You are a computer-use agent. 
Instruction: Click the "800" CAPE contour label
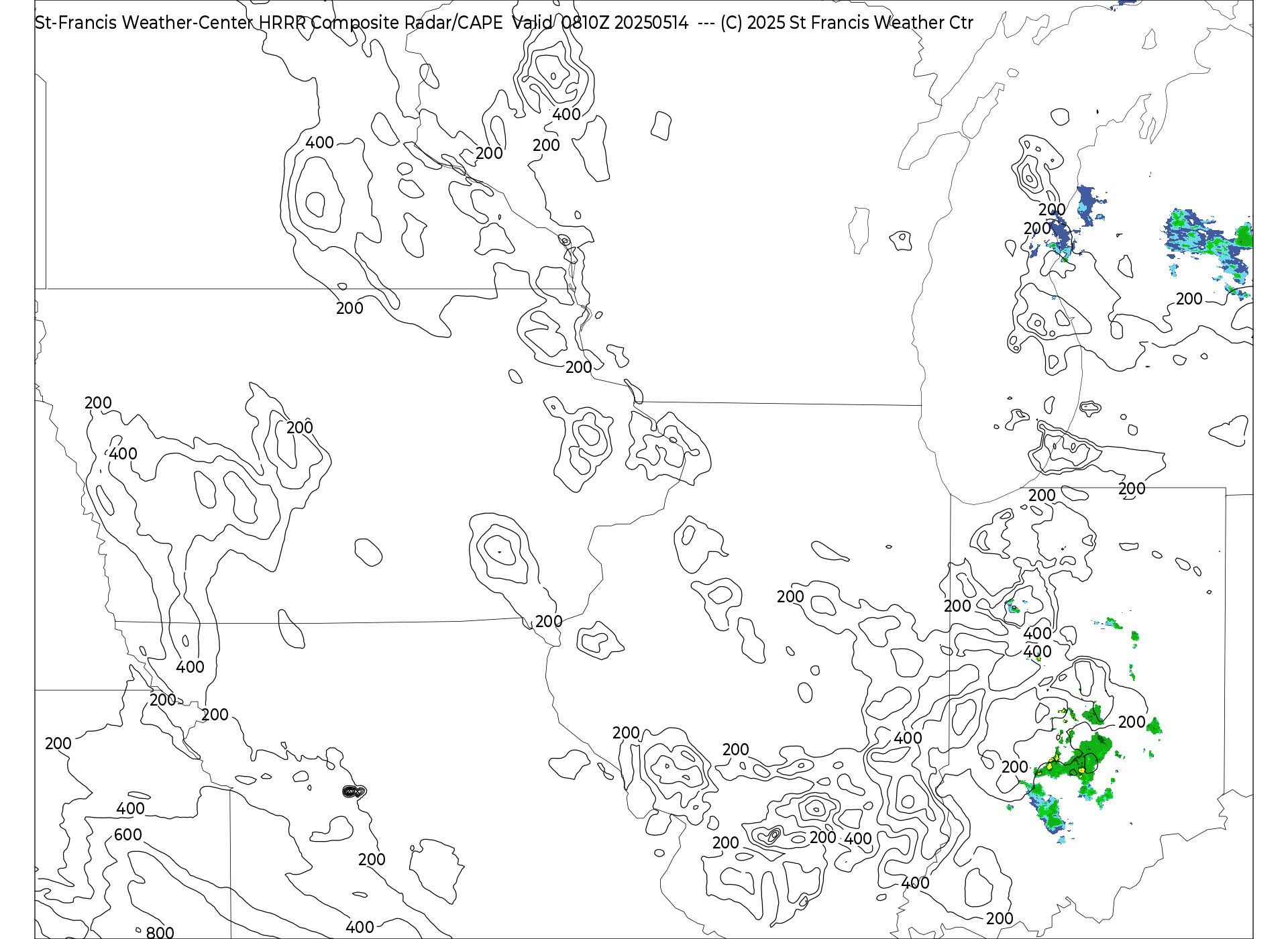[160, 932]
